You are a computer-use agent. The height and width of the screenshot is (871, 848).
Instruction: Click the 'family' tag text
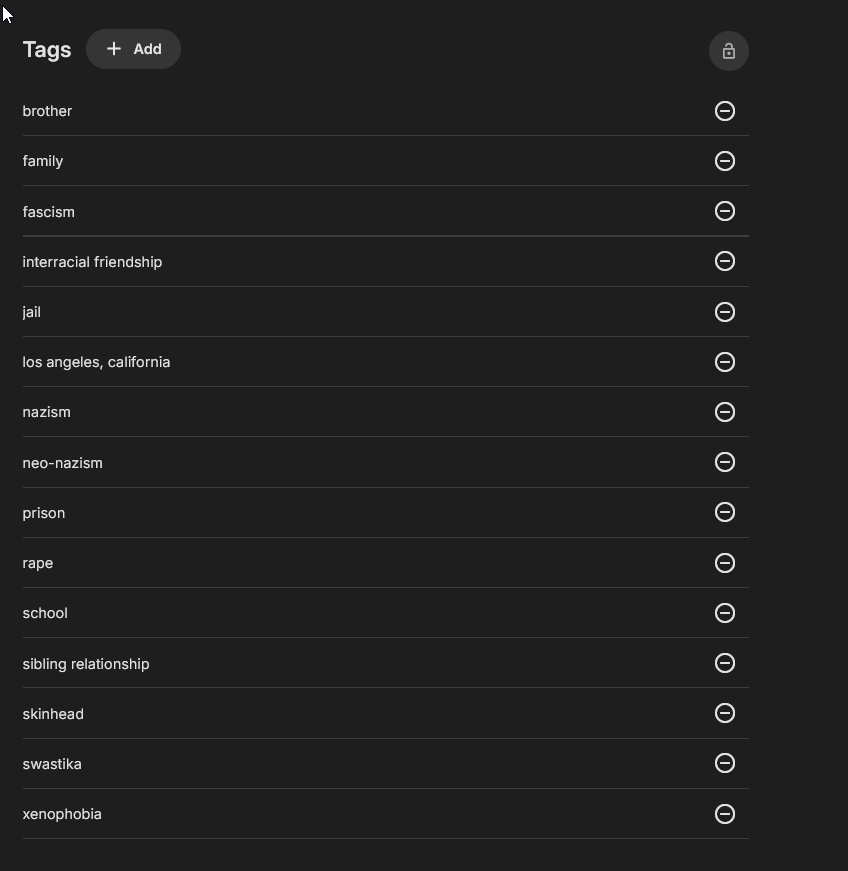point(43,161)
